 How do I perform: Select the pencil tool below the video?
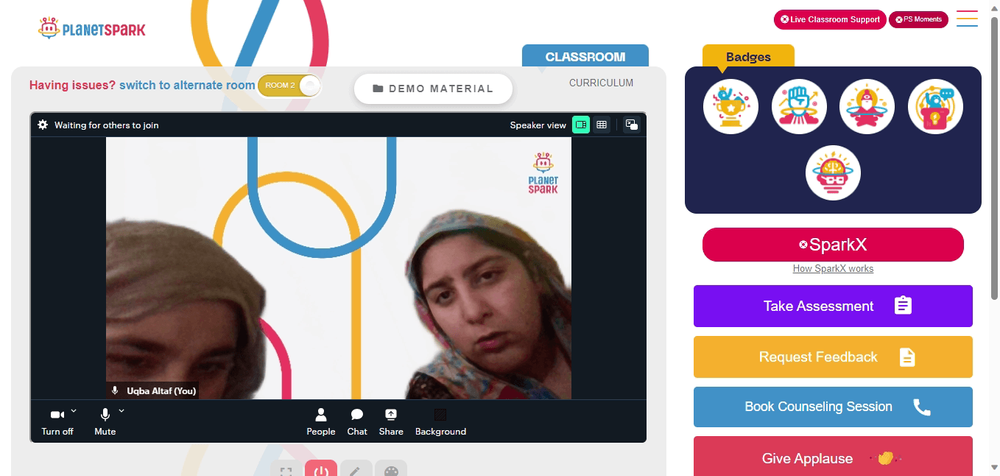point(356,468)
